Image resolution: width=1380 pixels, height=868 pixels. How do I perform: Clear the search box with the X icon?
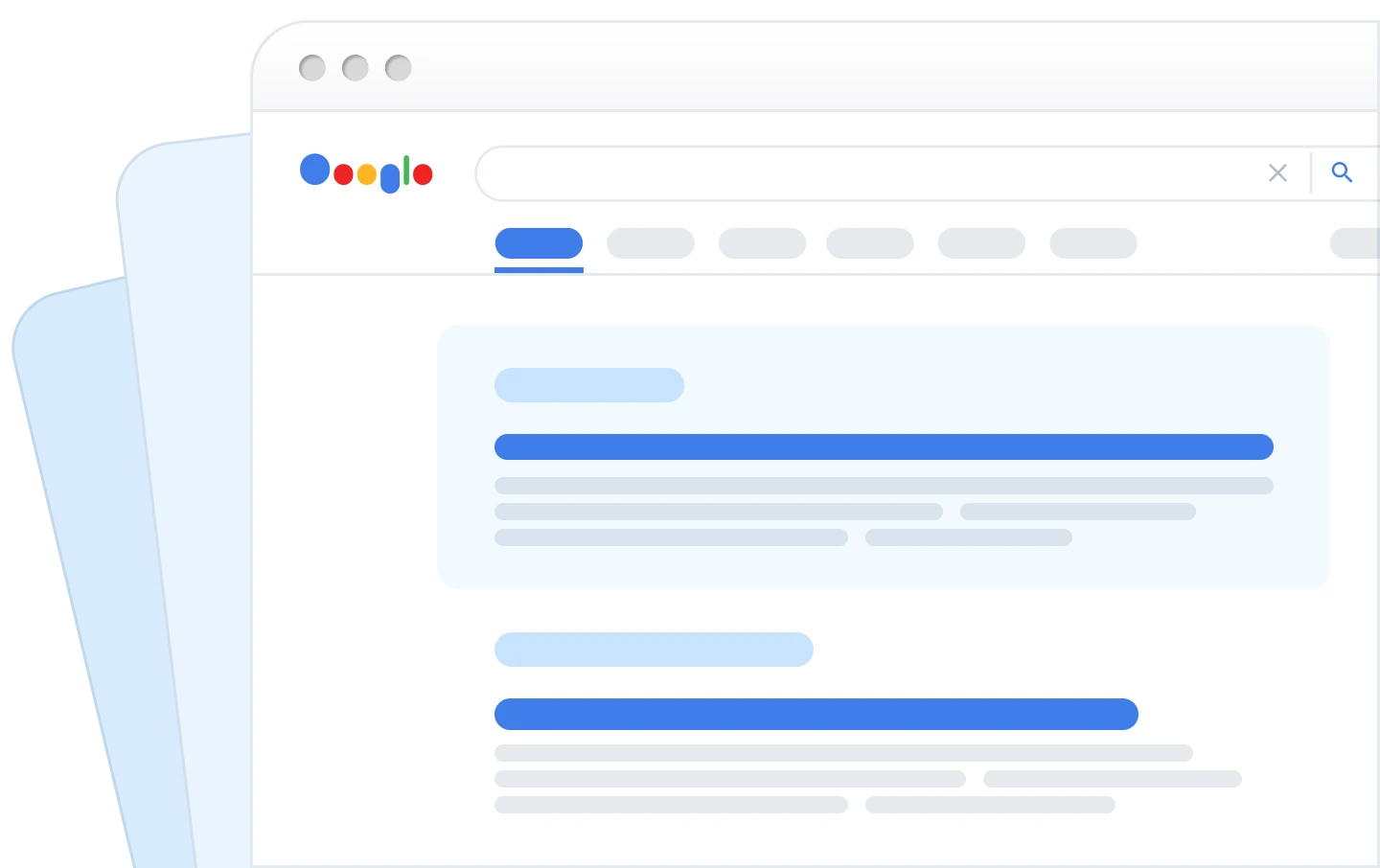(x=1277, y=172)
